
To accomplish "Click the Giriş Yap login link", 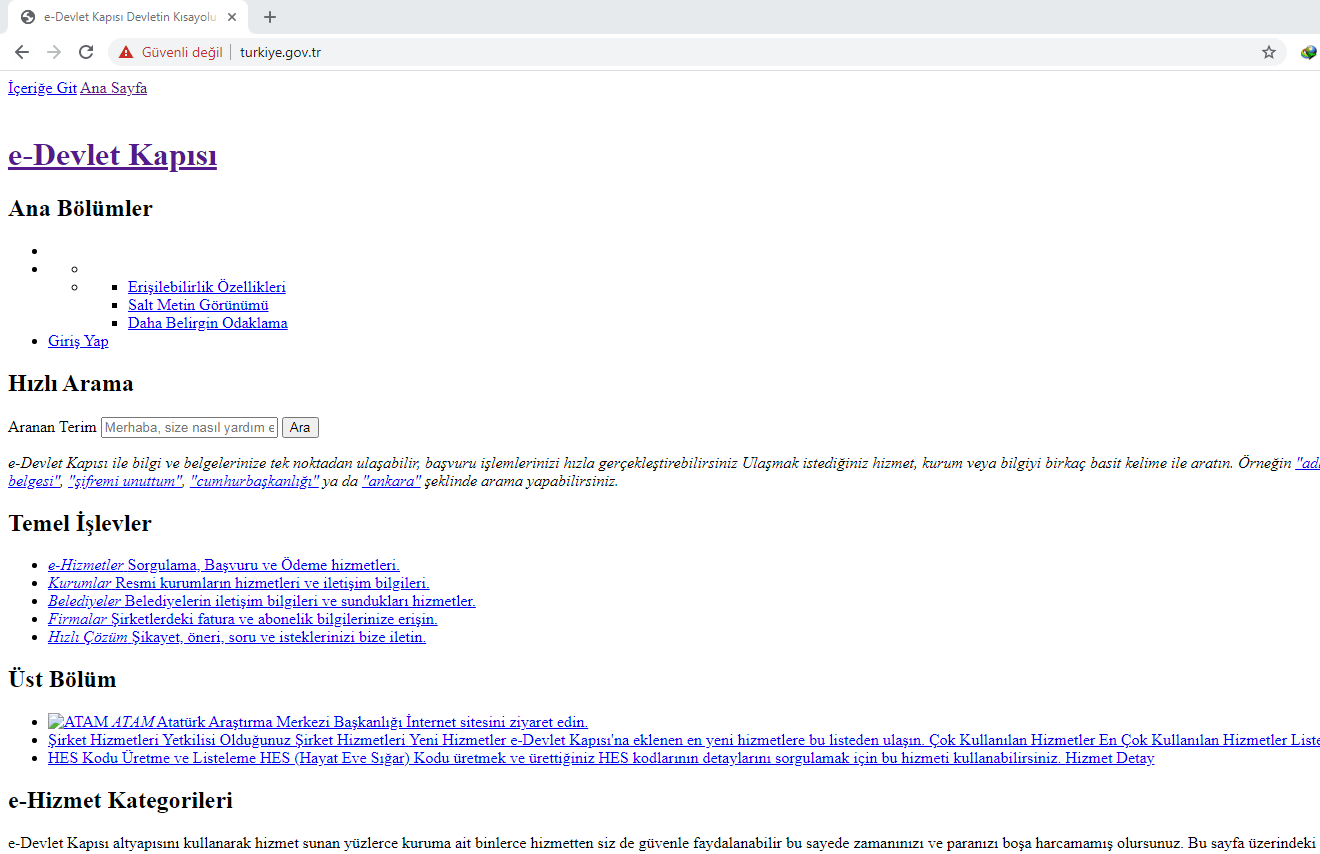I will [x=78, y=341].
